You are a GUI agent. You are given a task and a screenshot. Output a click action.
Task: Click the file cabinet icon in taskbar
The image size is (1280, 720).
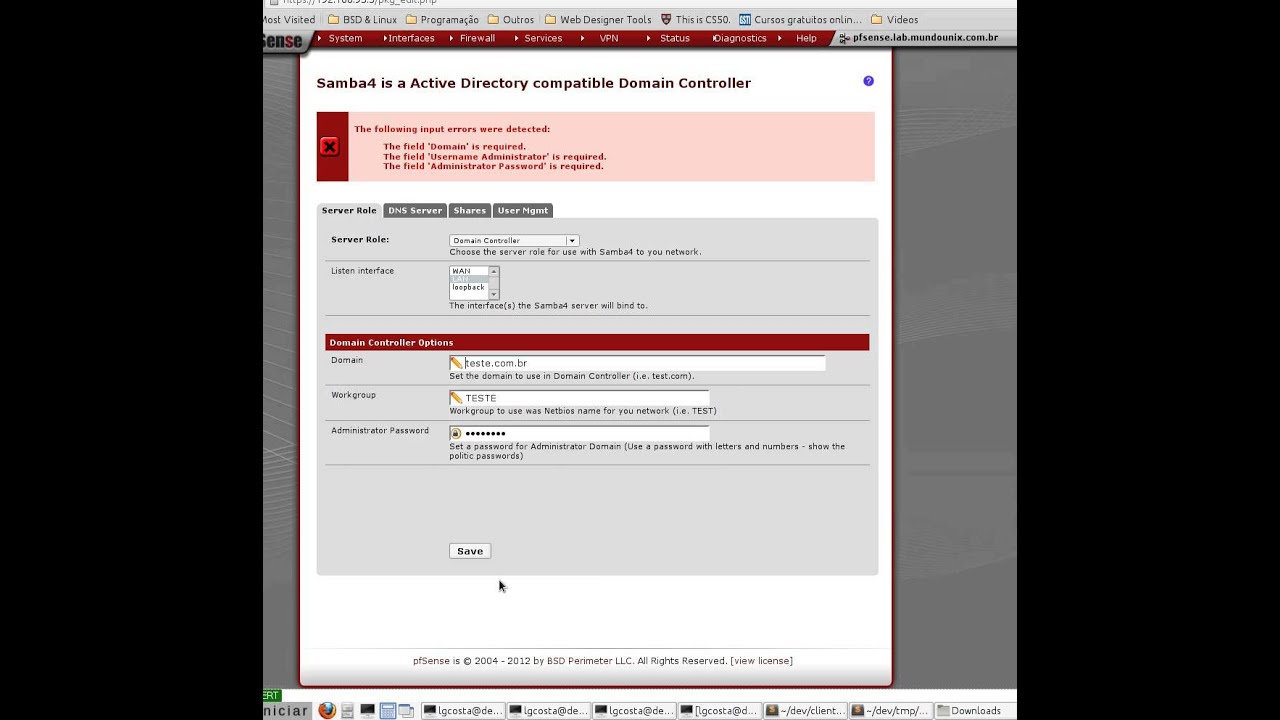tap(347, 711)
